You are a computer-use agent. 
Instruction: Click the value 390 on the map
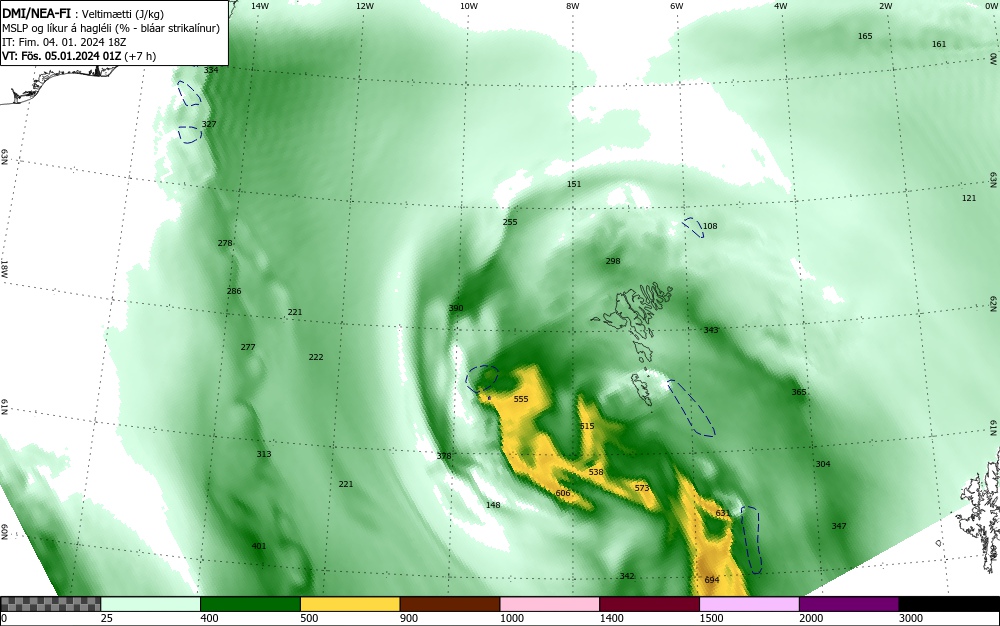(x=456, y=308)
